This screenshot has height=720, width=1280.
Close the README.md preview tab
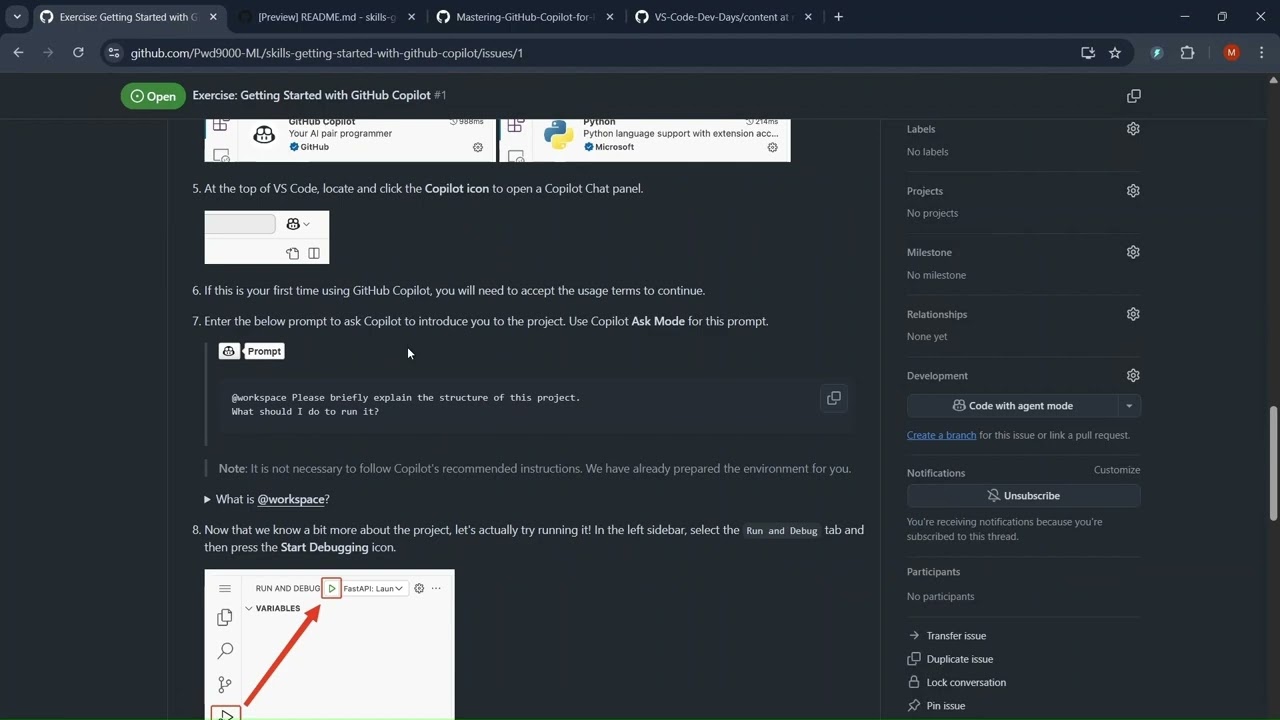click(x=411, y=17)
